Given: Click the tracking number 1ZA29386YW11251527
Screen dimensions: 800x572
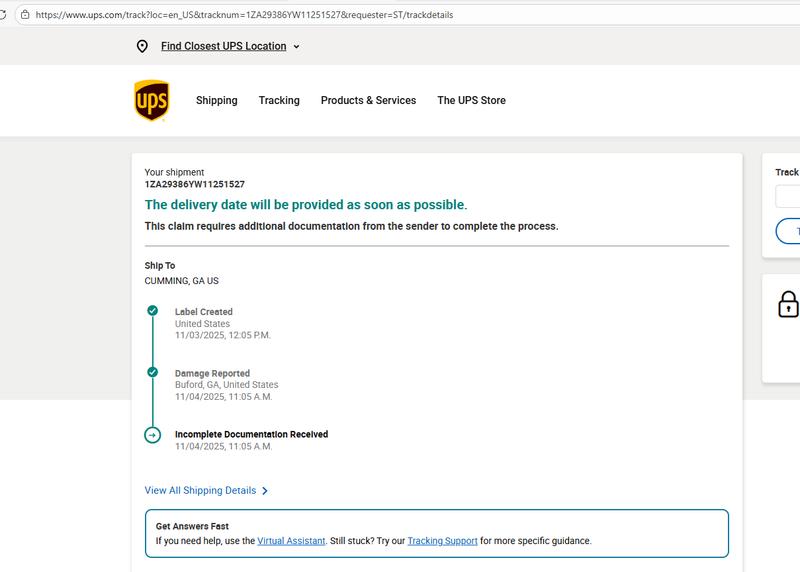Looking at the screenshot, I should pos(195,185).
